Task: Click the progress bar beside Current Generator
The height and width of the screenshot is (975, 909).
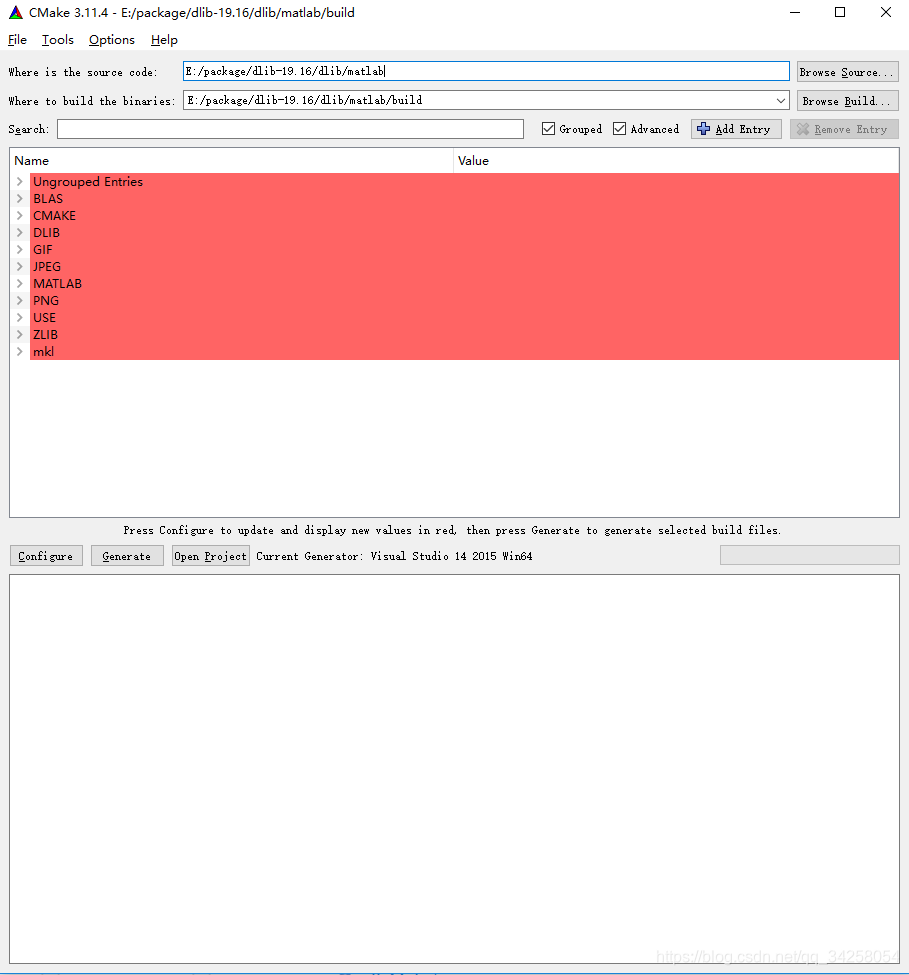Action: pos(810,555)
